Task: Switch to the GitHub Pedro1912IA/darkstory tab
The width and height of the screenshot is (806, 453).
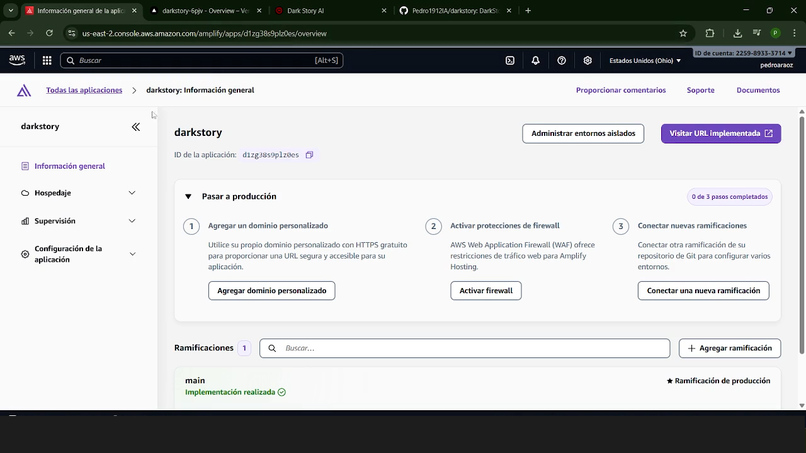Action: click(455, 10)
